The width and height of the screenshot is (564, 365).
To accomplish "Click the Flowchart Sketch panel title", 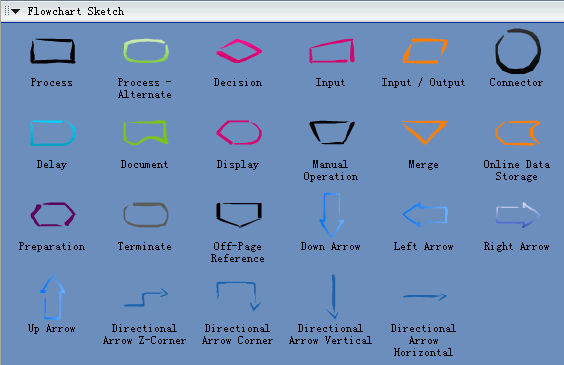I will (x=76, y=12).
